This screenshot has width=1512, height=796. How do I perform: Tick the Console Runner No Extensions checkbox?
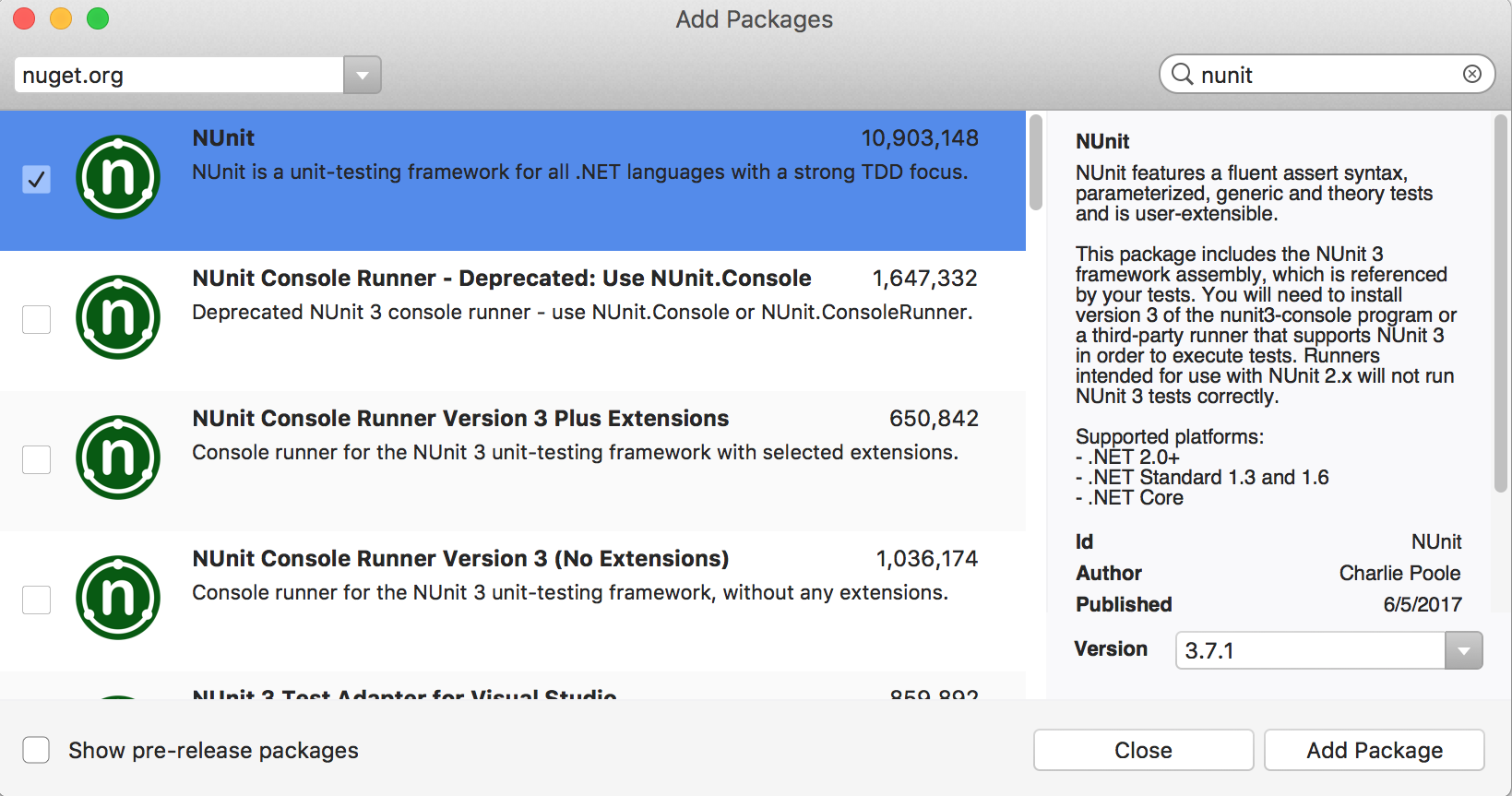pyautogui.click(x=37, y=600)
